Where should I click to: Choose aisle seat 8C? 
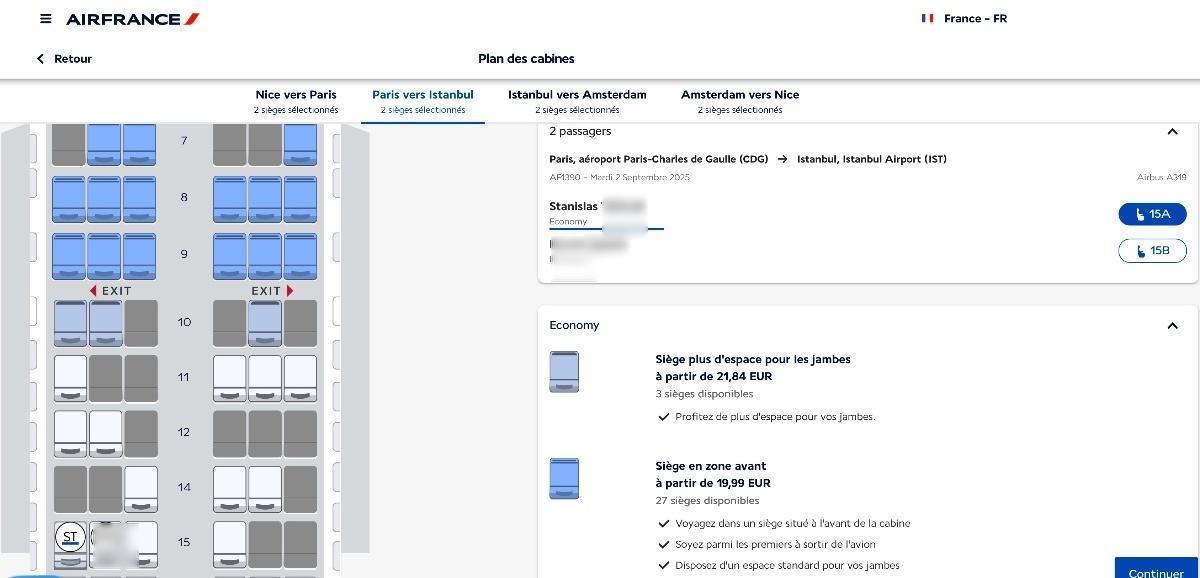click(140, 199)
